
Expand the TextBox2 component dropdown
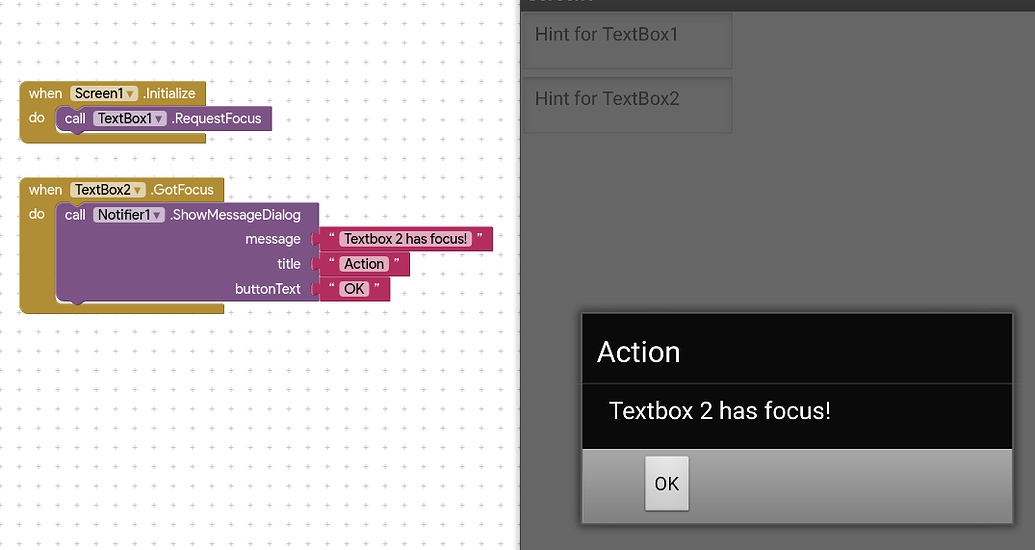tap(137, 190)
